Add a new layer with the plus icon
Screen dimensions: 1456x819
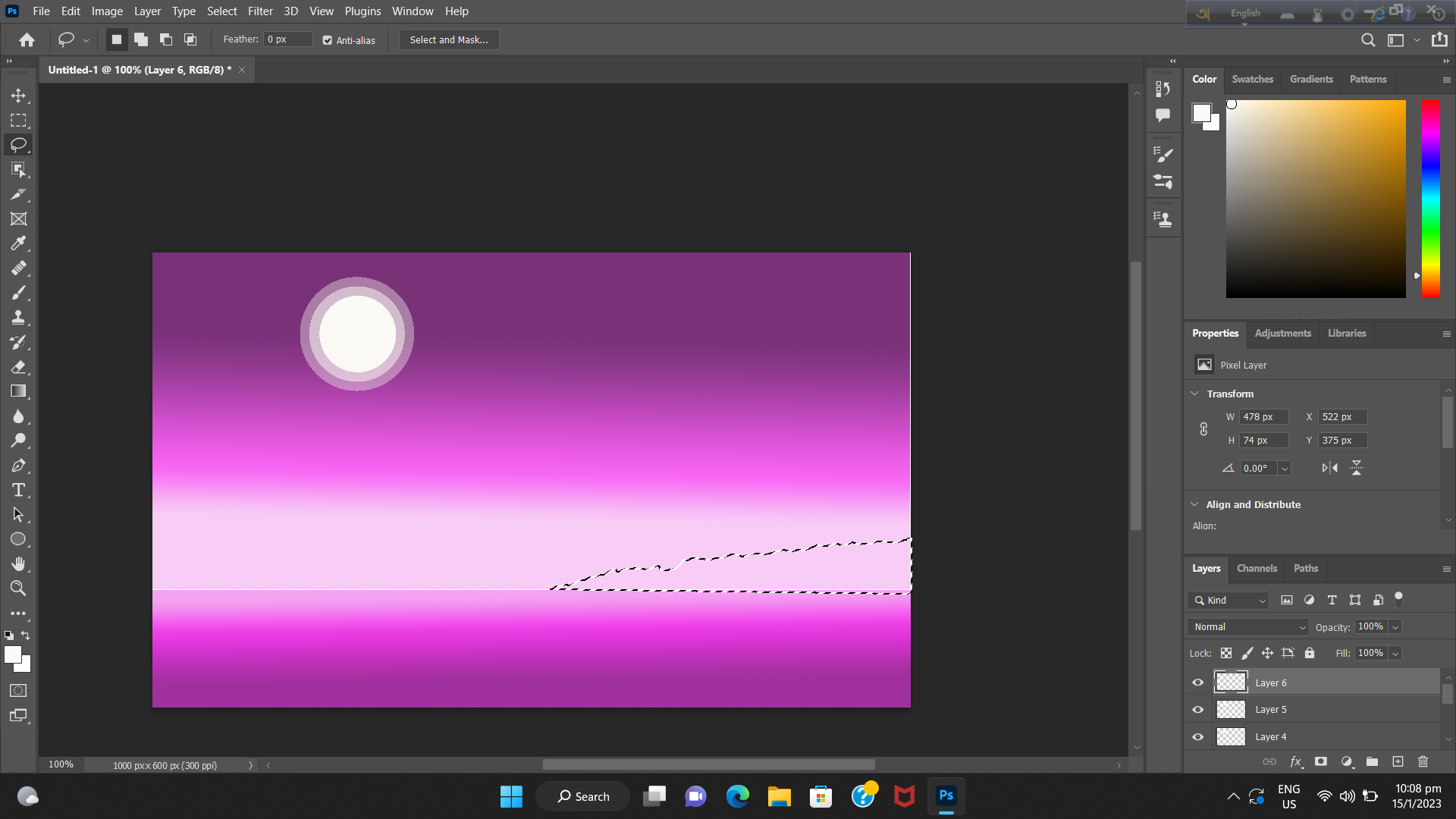pyautogui.click(x=1398, y=761)
